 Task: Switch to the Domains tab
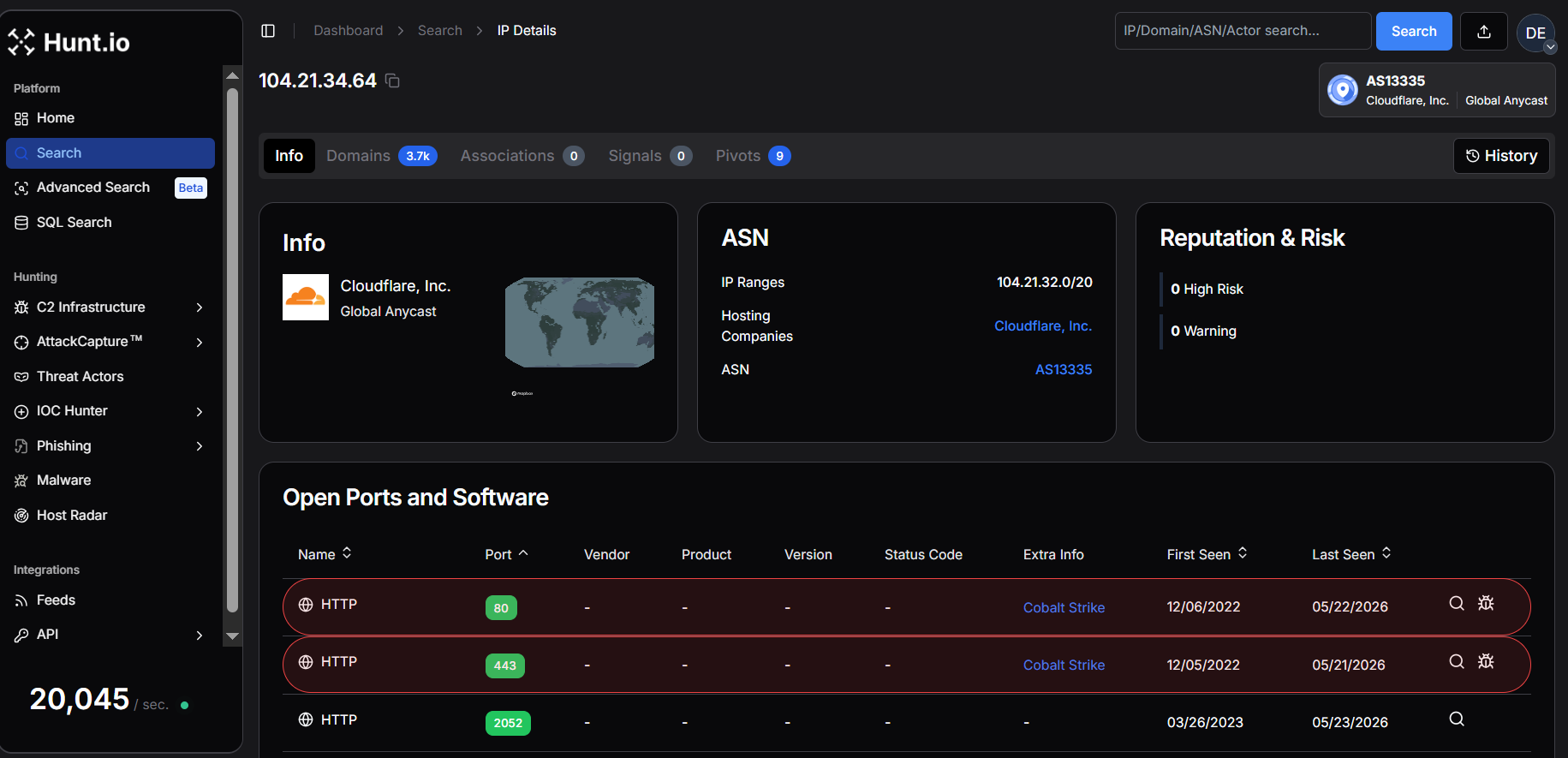click(382, 156)
